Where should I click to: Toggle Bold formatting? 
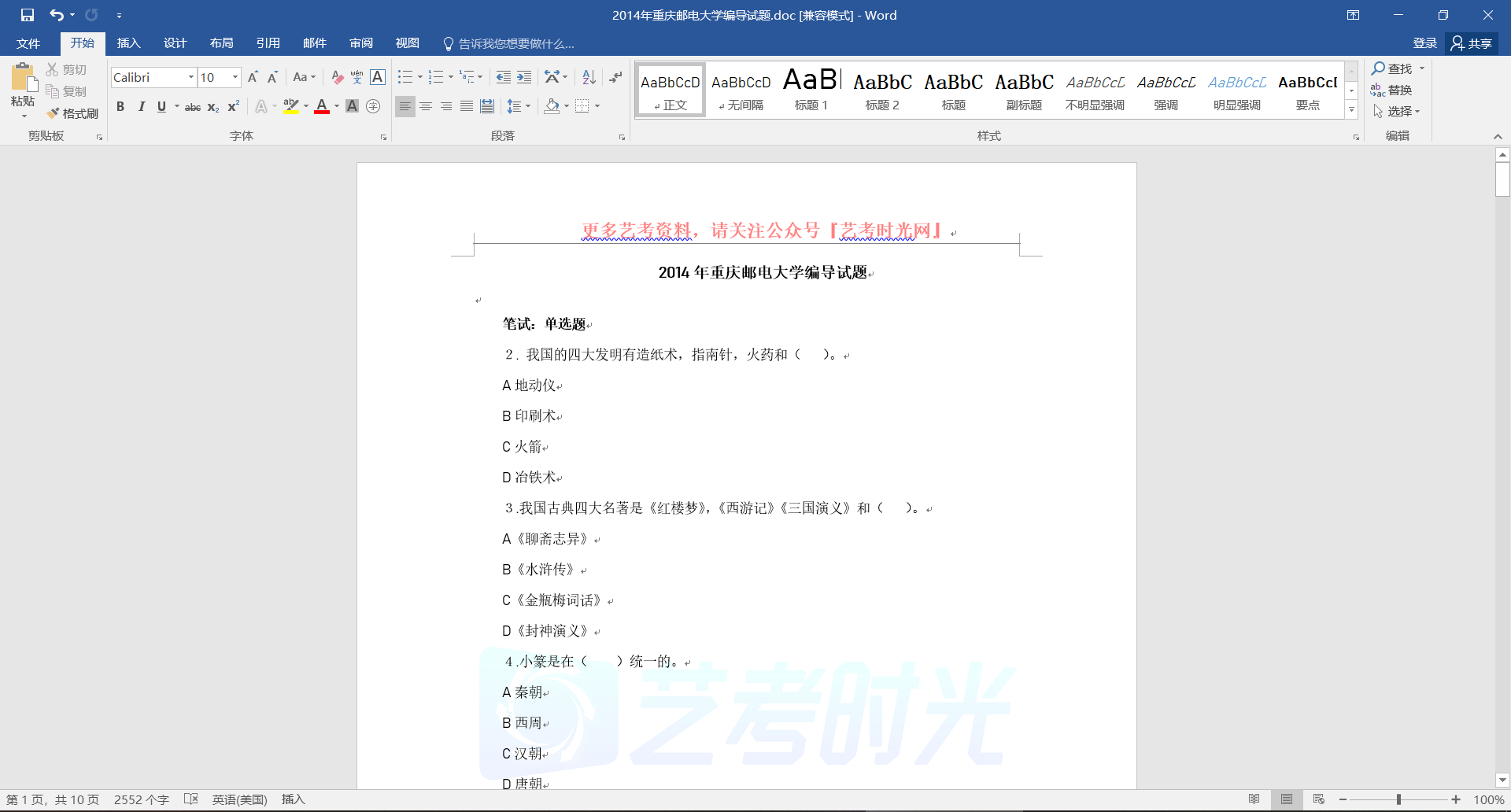pyautogui.click(x=120, y=106)
